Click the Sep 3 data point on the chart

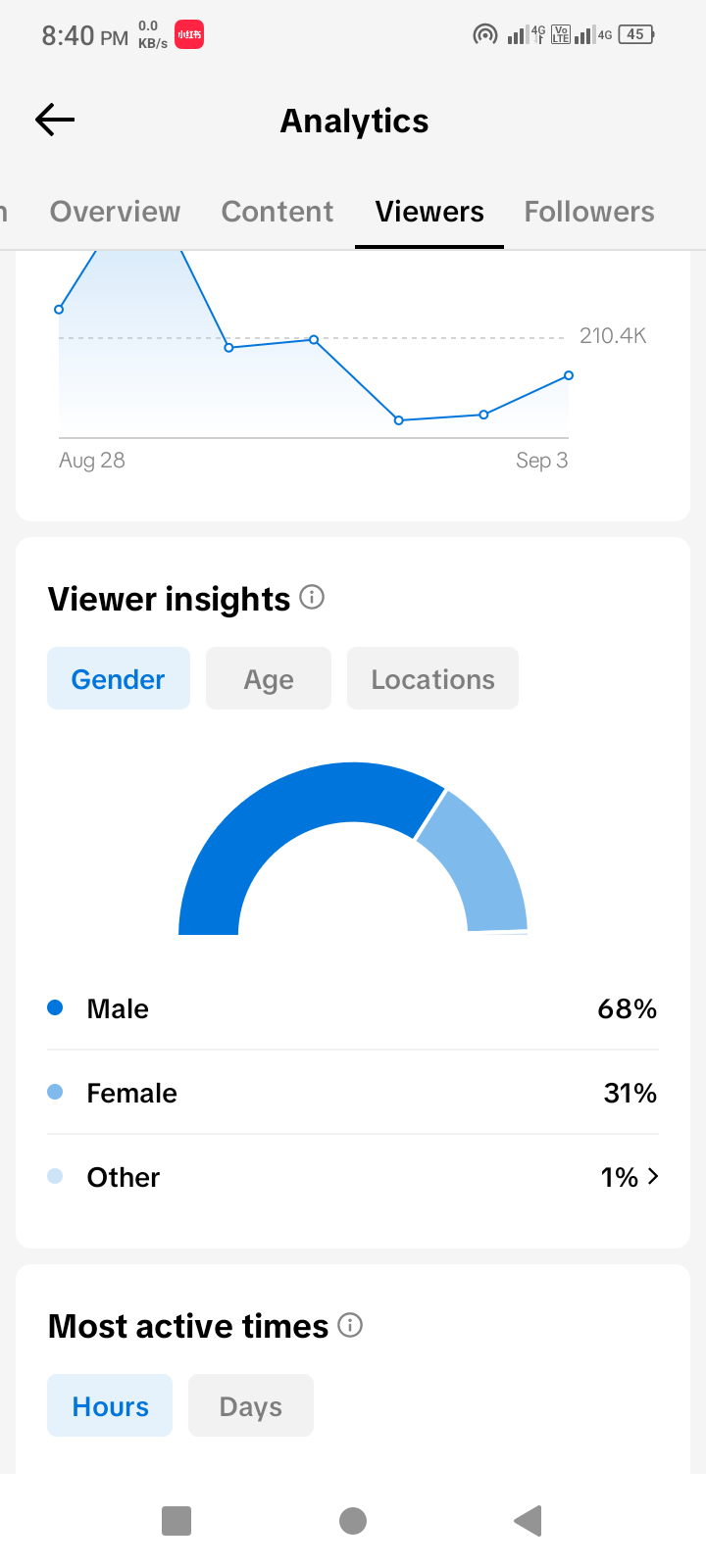[x=569, y=375]
